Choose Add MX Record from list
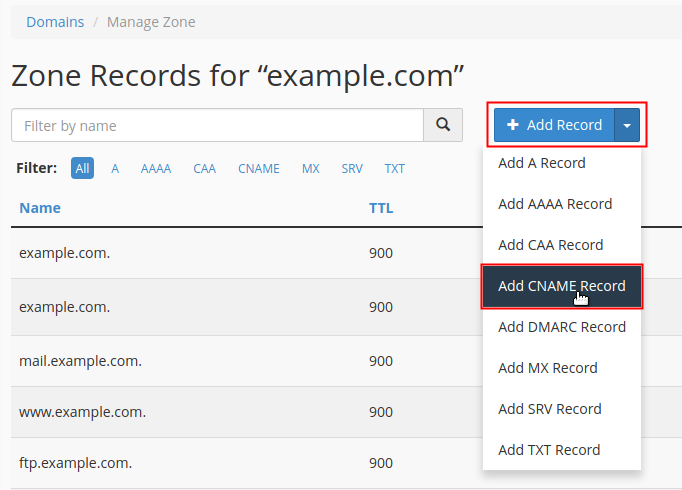 point(548,368)
